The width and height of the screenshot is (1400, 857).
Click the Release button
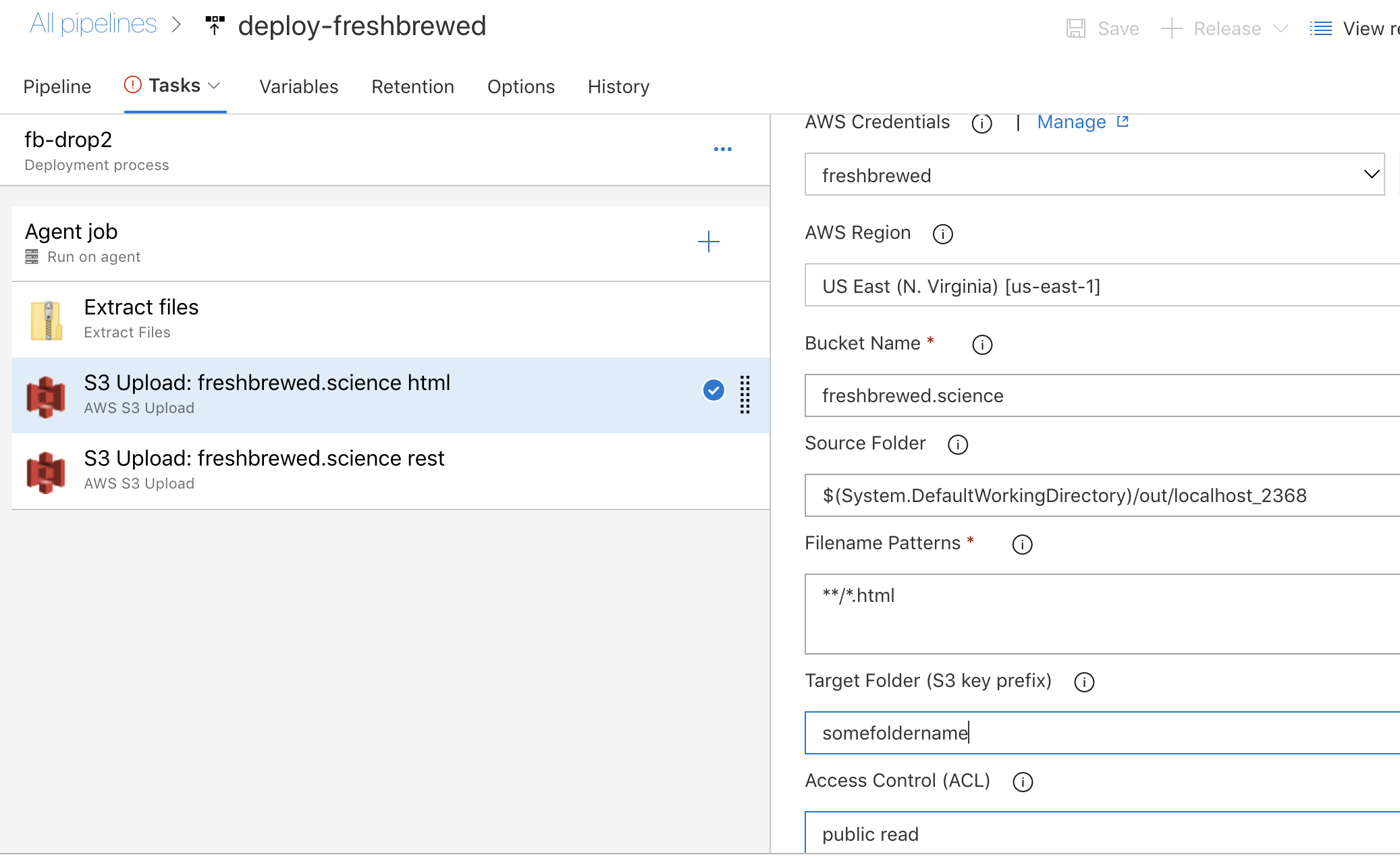click(1226, 28)
